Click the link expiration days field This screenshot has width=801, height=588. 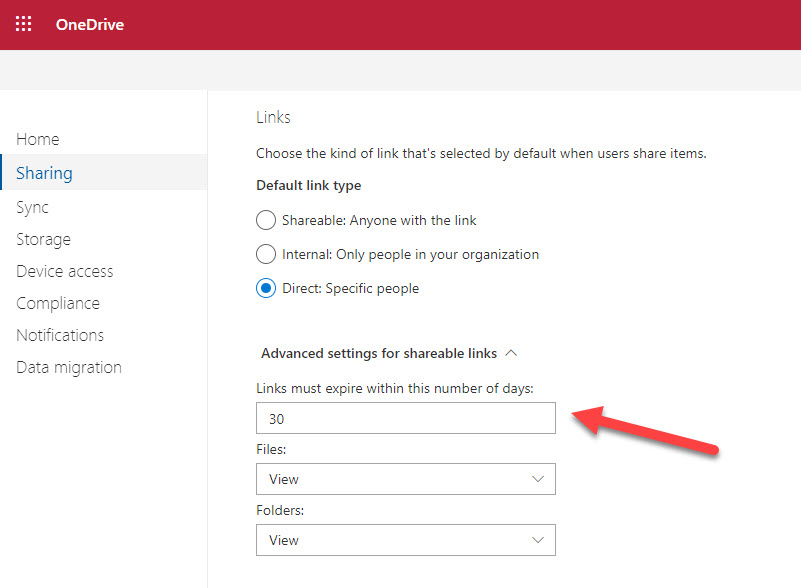[405, 419]
